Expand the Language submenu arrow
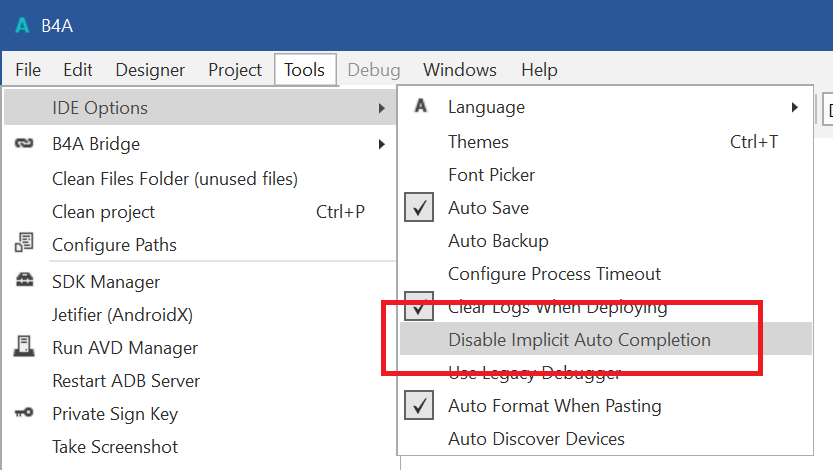Image resolution: width=833 pixels, height=470 pixels. coord(794,107)
